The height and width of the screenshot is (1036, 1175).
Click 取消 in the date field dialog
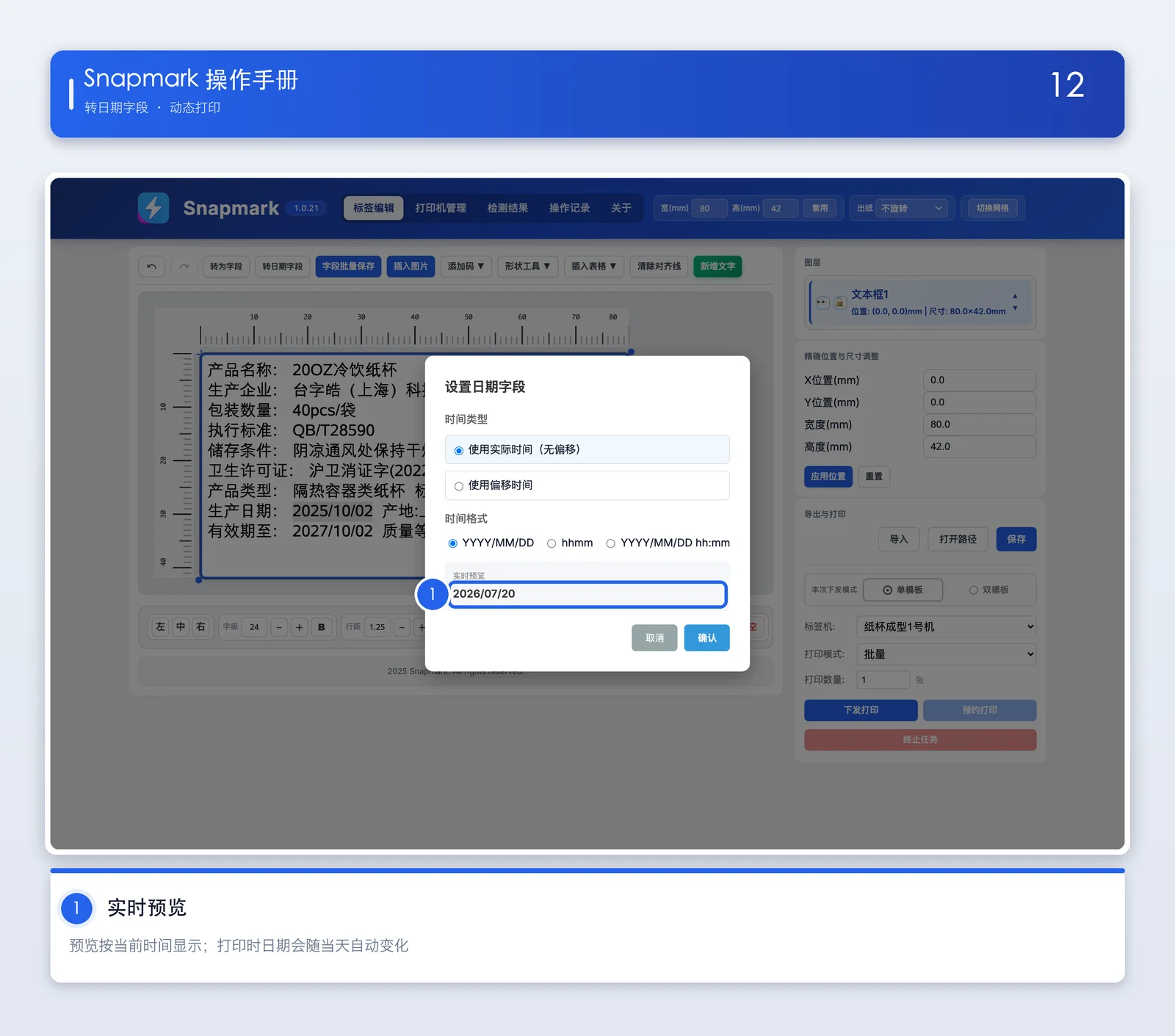[x=654, y=638]
